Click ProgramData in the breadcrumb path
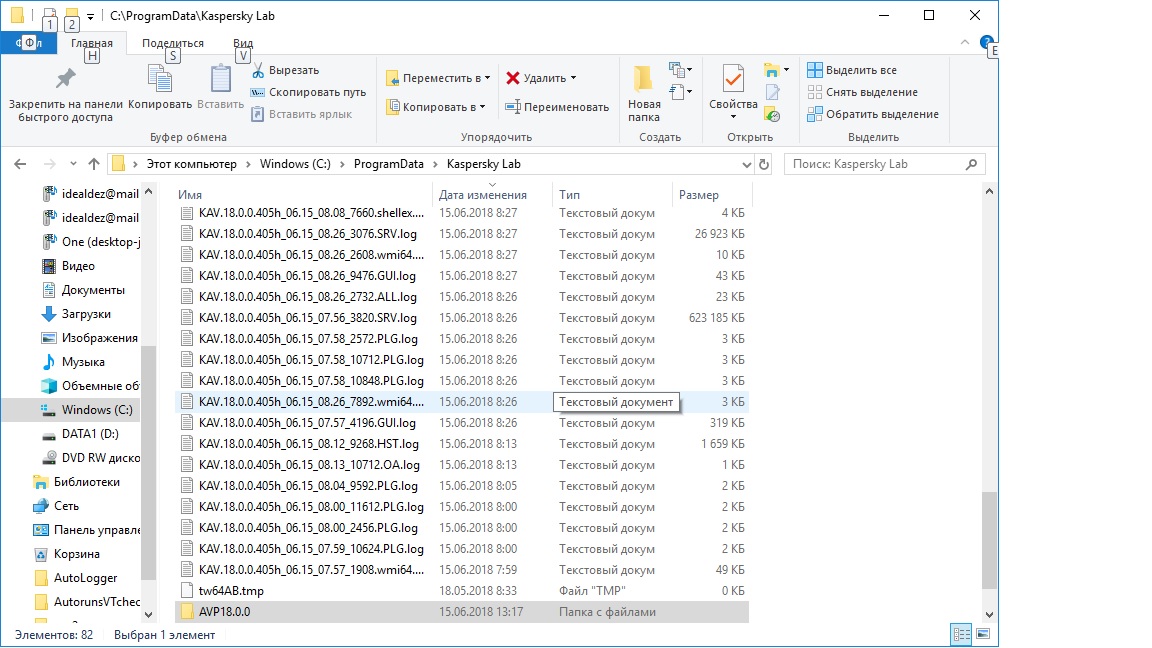1152x648 pixels. click(387, 164)
